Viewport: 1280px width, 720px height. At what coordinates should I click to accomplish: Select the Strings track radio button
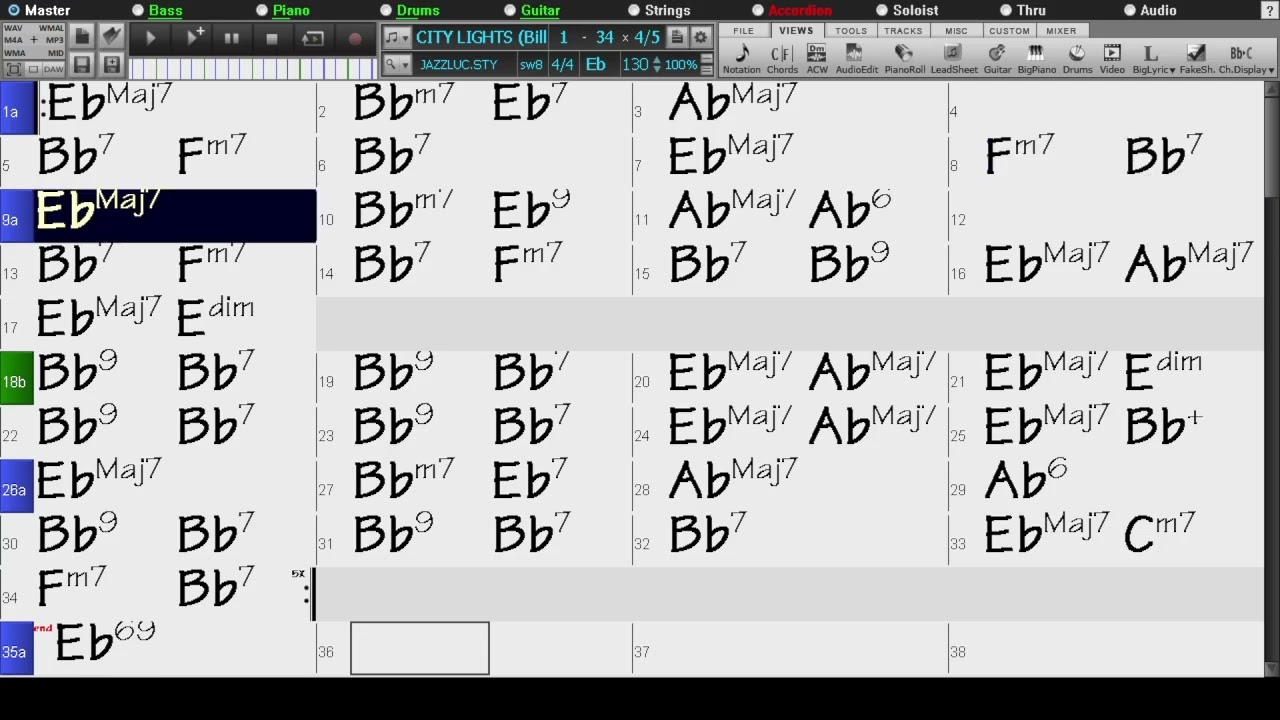634,10
